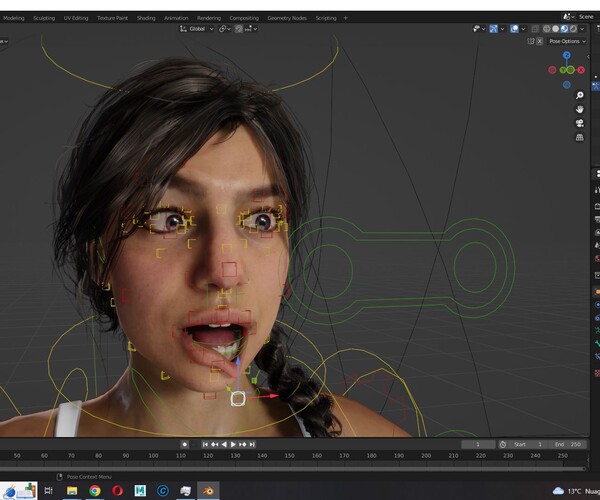
Task: Click the timeline horizontal scrollbar
Action: tap(293, 468)
